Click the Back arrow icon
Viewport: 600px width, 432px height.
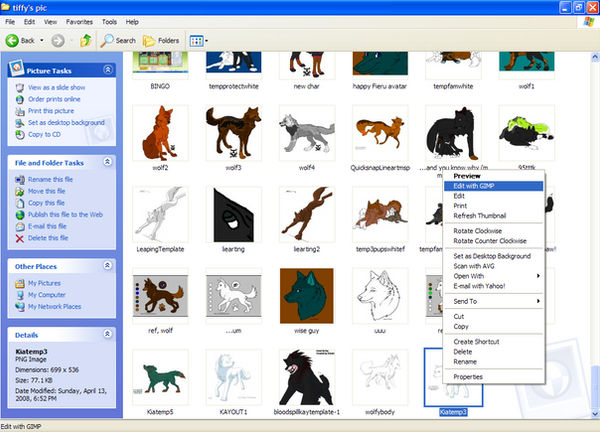pos(12,40)
